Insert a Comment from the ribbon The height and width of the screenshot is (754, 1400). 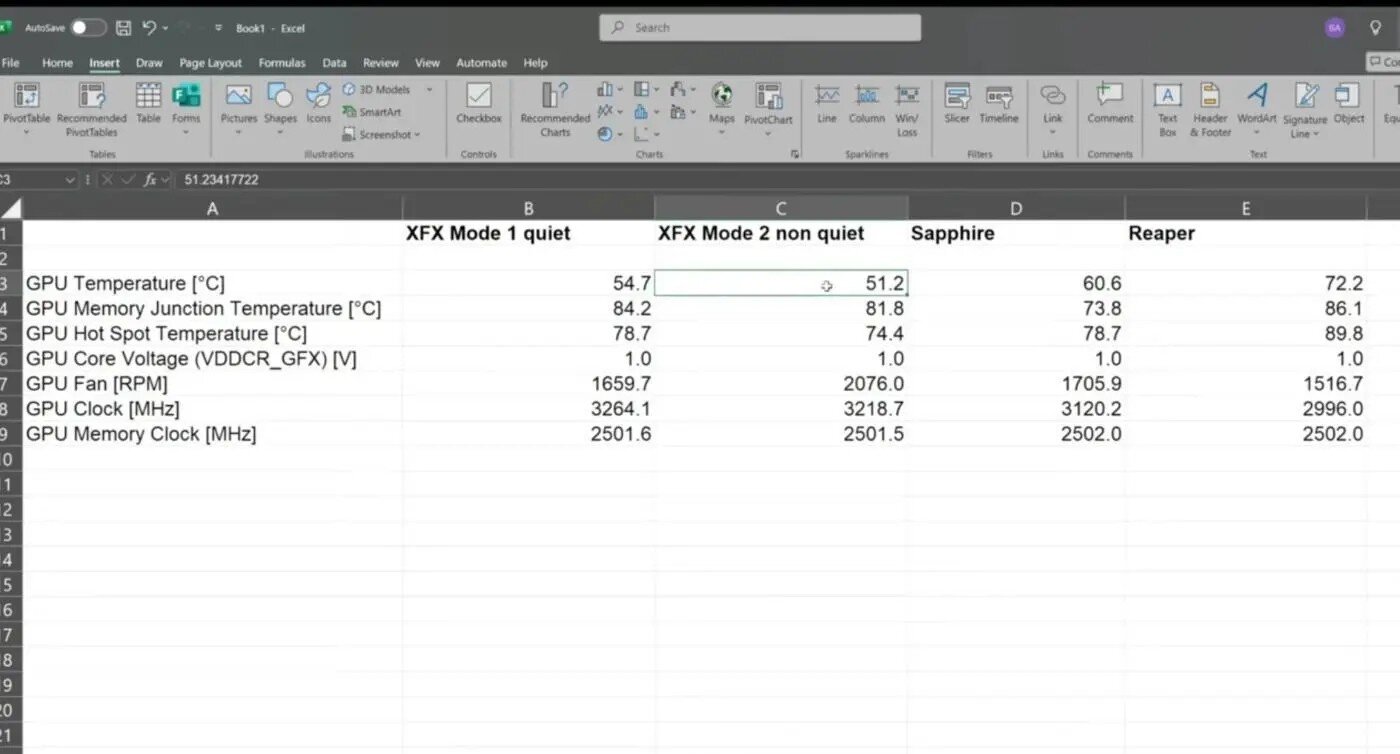click(x=1110, y=104)
